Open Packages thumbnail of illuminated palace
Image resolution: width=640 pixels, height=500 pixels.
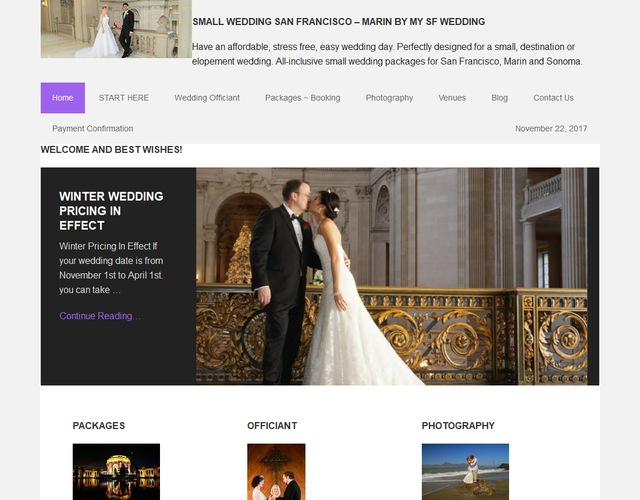116,472
